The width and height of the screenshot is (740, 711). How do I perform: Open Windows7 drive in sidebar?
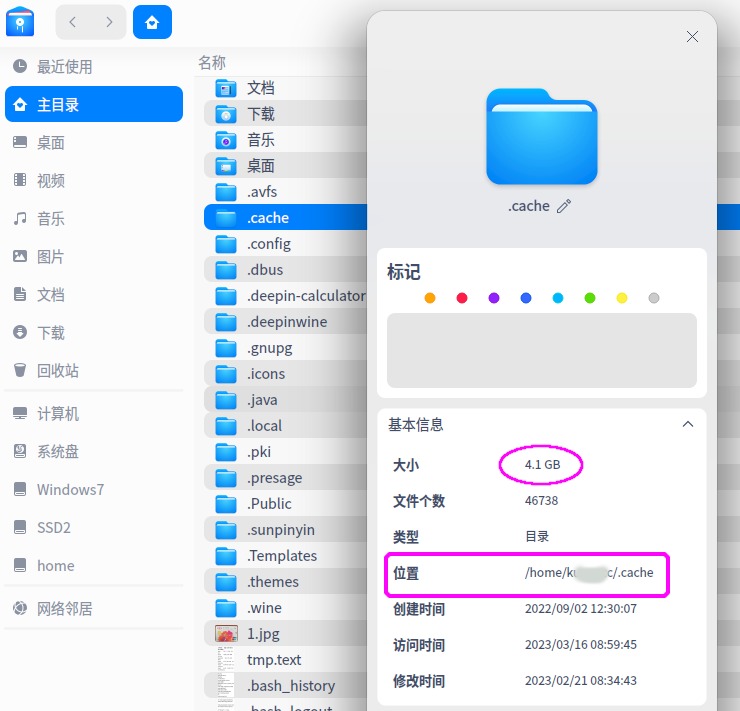[94, 489]
